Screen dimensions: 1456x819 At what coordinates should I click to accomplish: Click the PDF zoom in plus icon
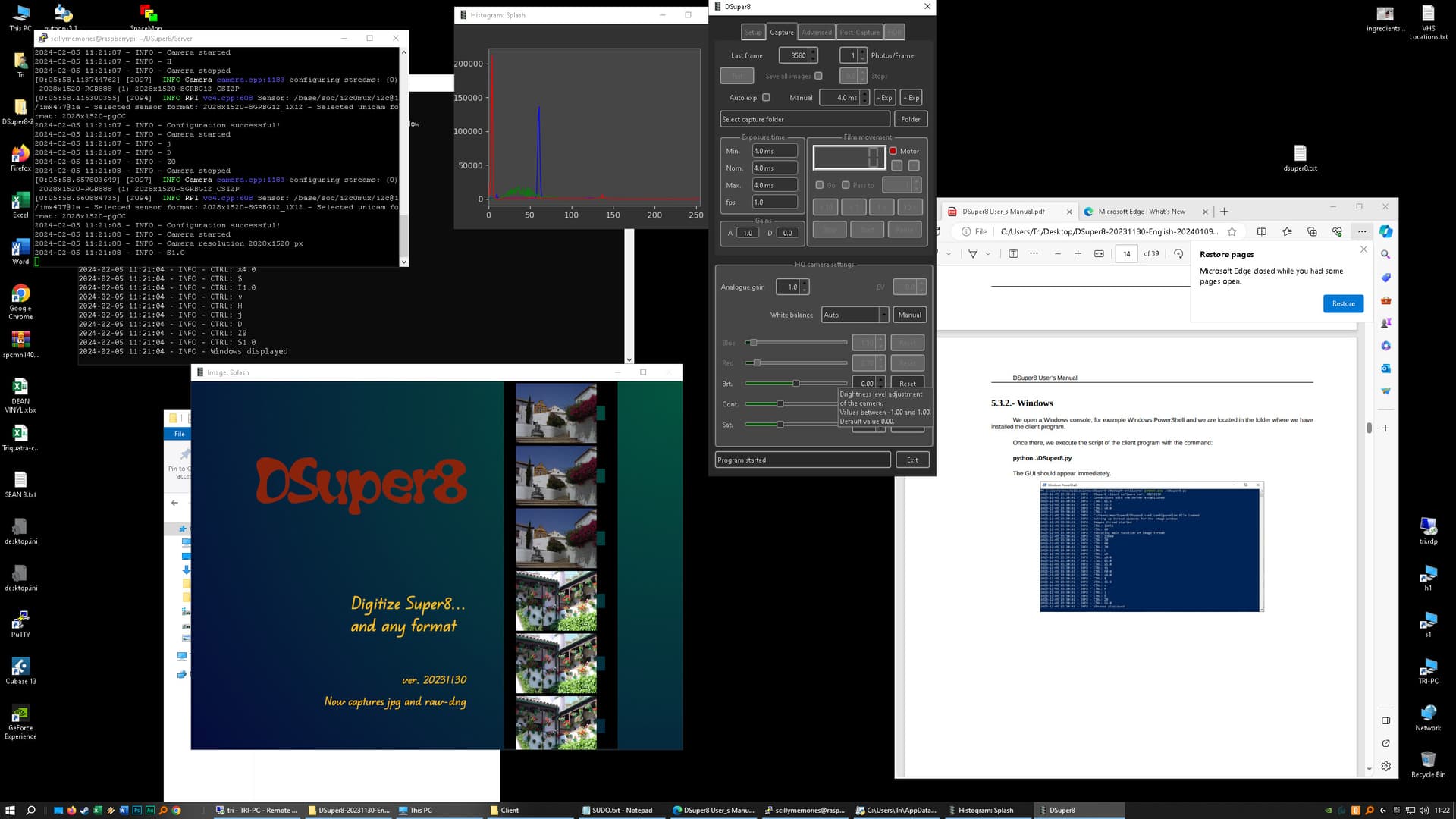pos(1078,254)
